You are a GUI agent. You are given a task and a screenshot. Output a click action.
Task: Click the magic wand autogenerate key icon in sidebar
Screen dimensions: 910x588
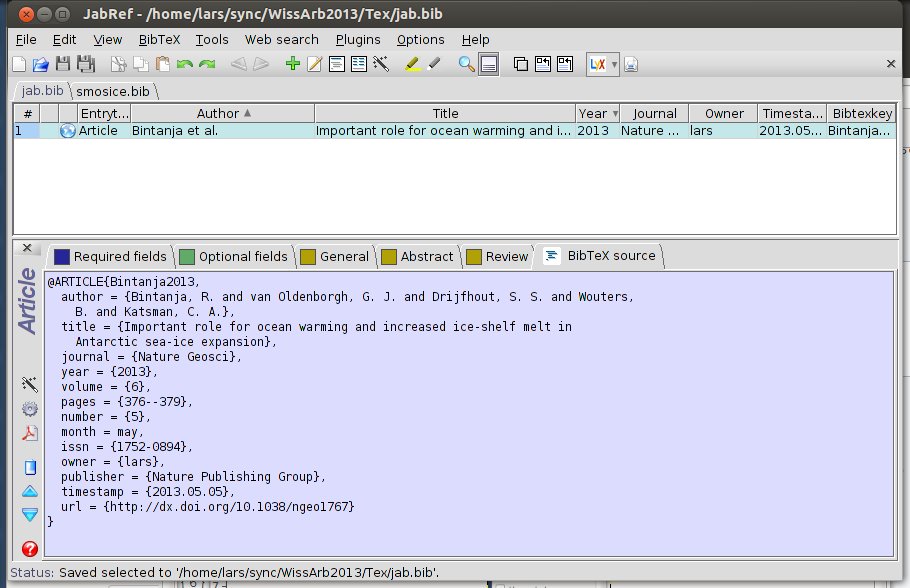[x=30, y=384]
